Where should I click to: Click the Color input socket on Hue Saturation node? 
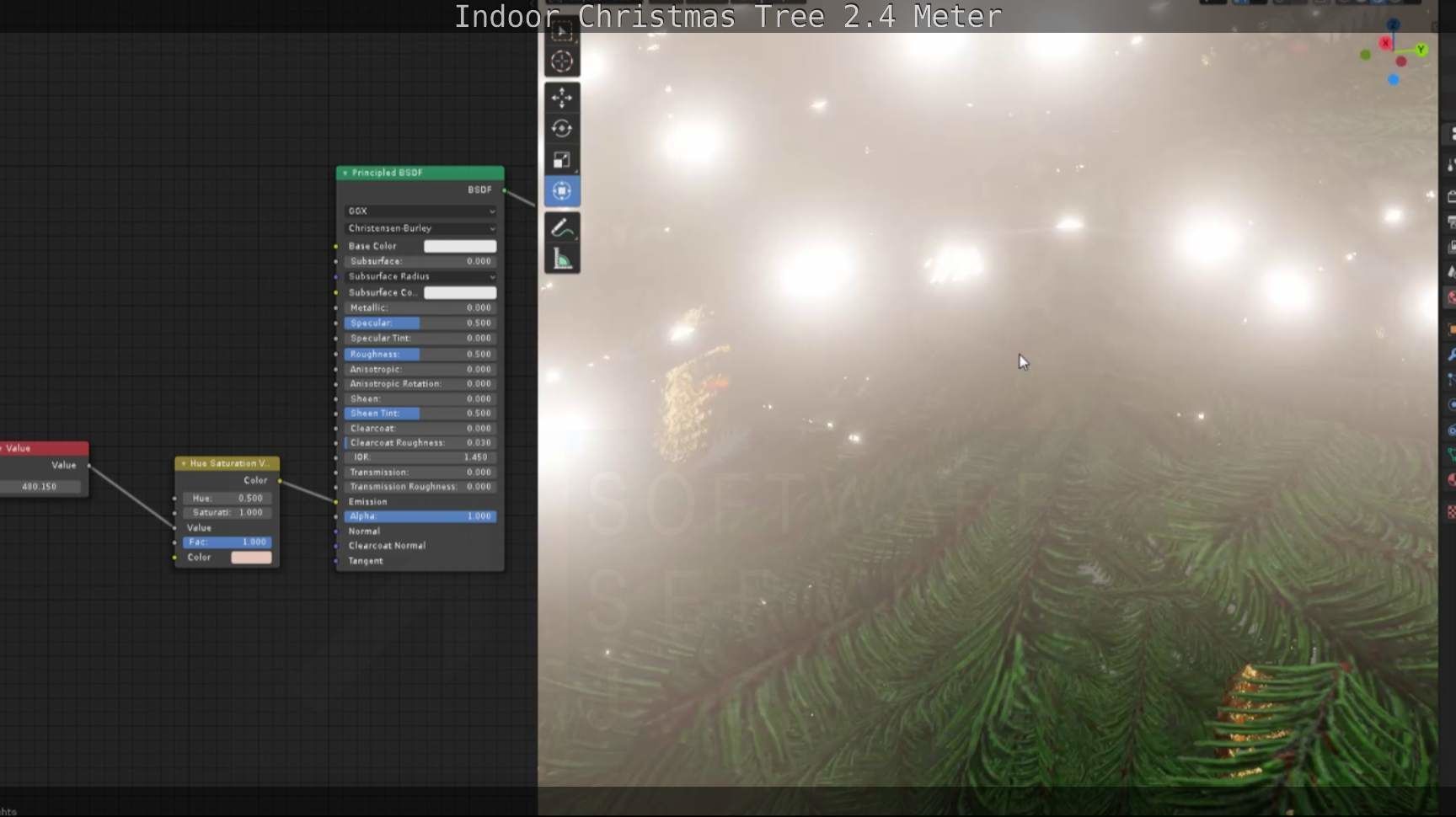[175, 558]
